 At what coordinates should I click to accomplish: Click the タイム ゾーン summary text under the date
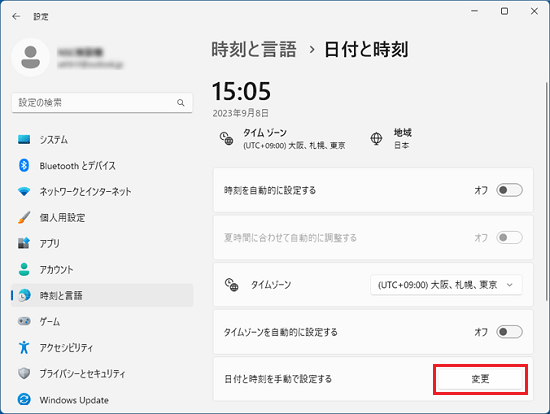(294, 138)
